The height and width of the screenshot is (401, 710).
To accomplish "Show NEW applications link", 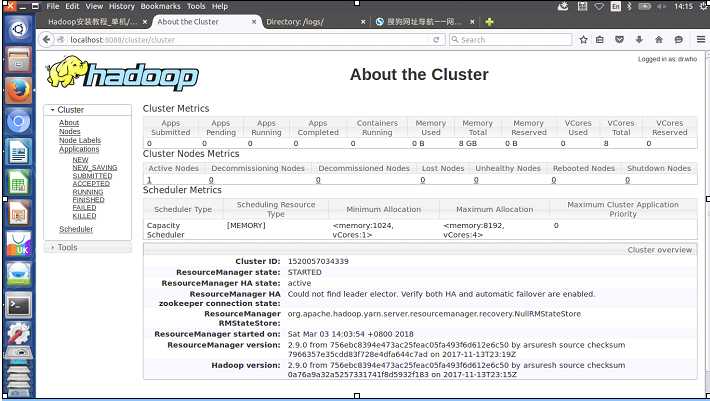I will pyautogui.click(x=80, y=160).
